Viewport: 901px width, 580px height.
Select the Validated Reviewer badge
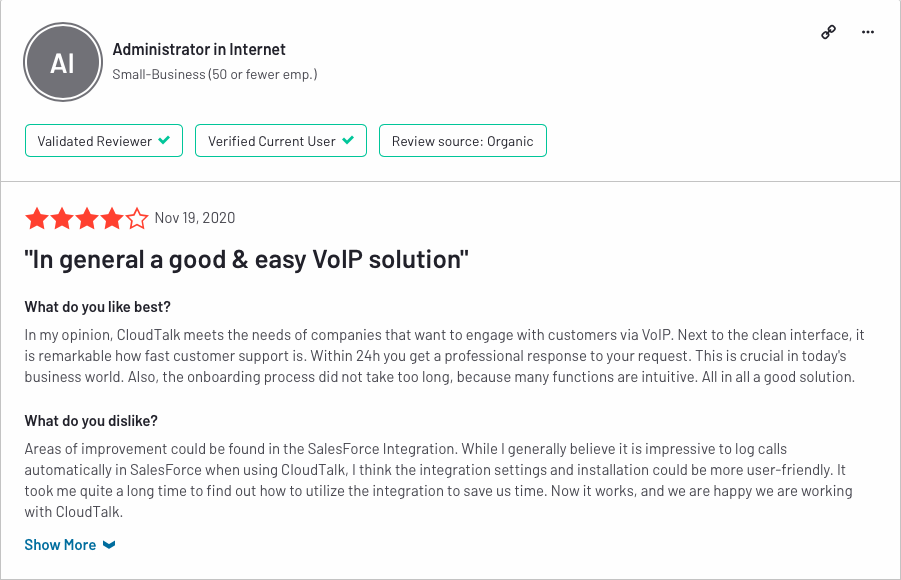(104, 140)
